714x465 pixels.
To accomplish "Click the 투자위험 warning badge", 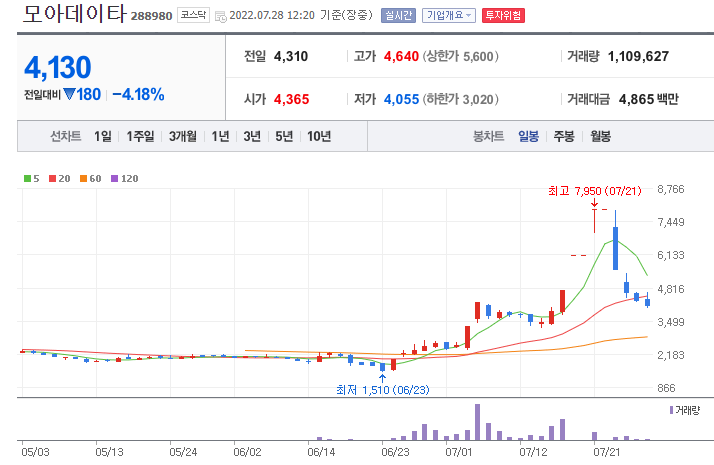I will tap(503, 15).
